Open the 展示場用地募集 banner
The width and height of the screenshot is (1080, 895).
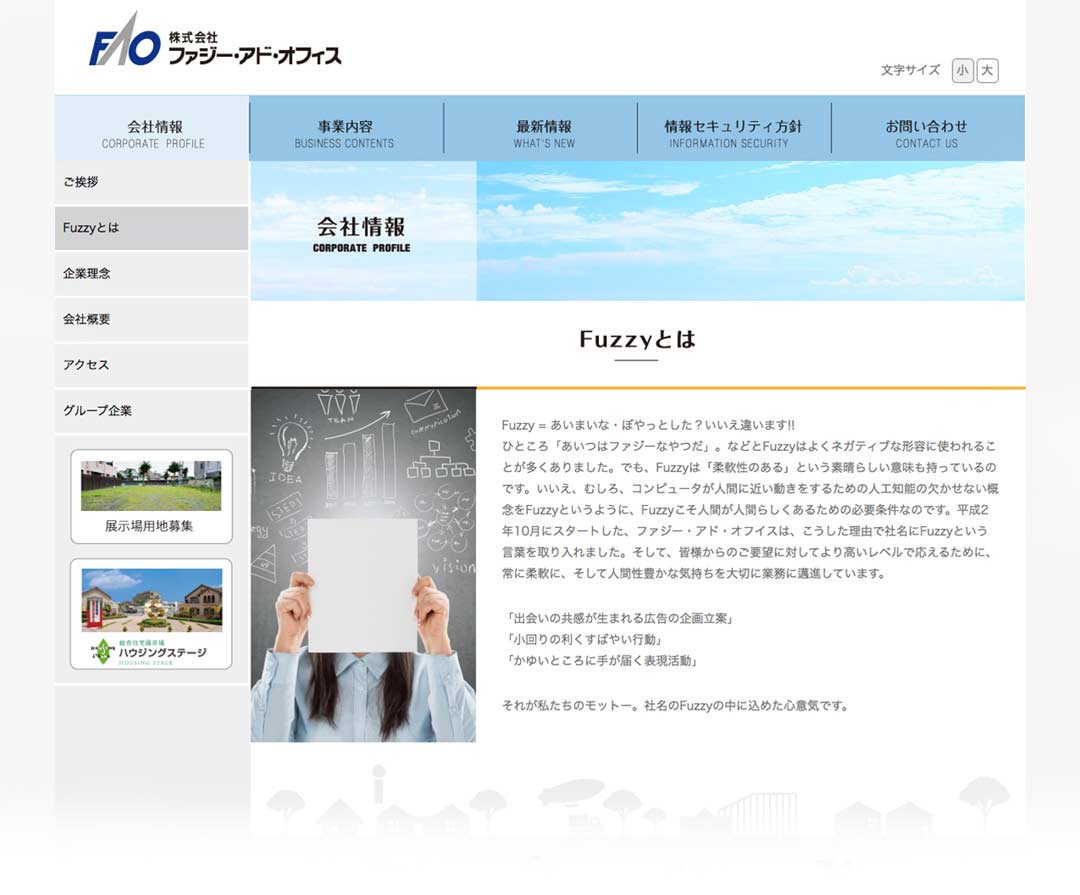click(x=152, y=497)
